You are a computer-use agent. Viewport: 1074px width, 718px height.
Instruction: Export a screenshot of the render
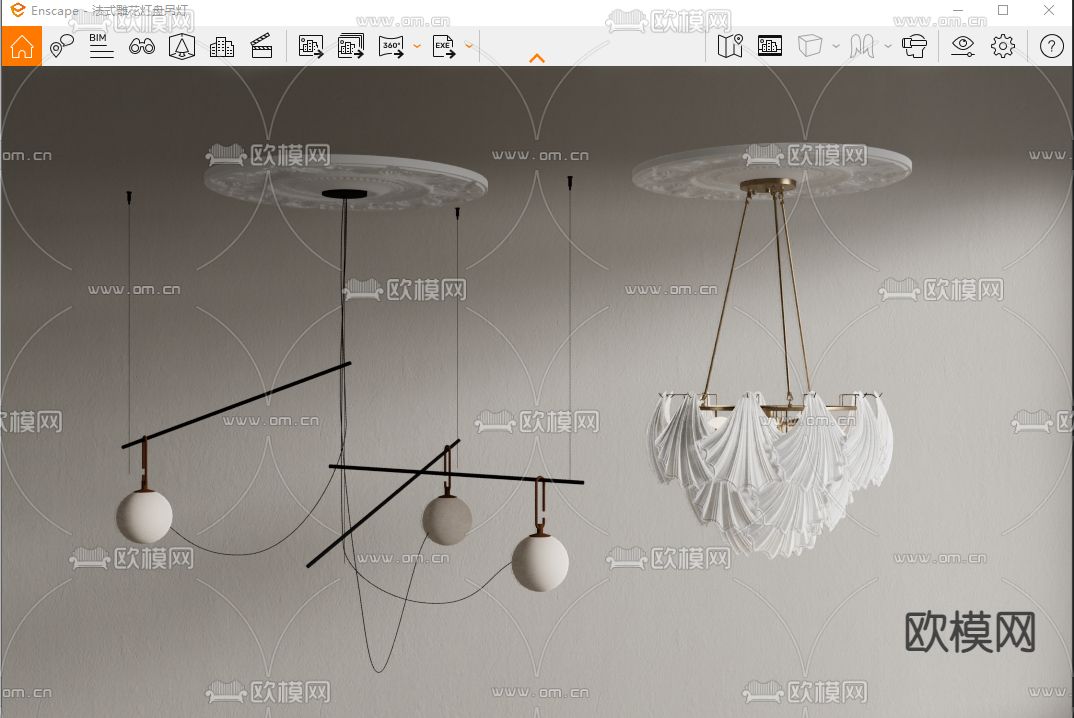pyautogui.click(x=311, y=46)
